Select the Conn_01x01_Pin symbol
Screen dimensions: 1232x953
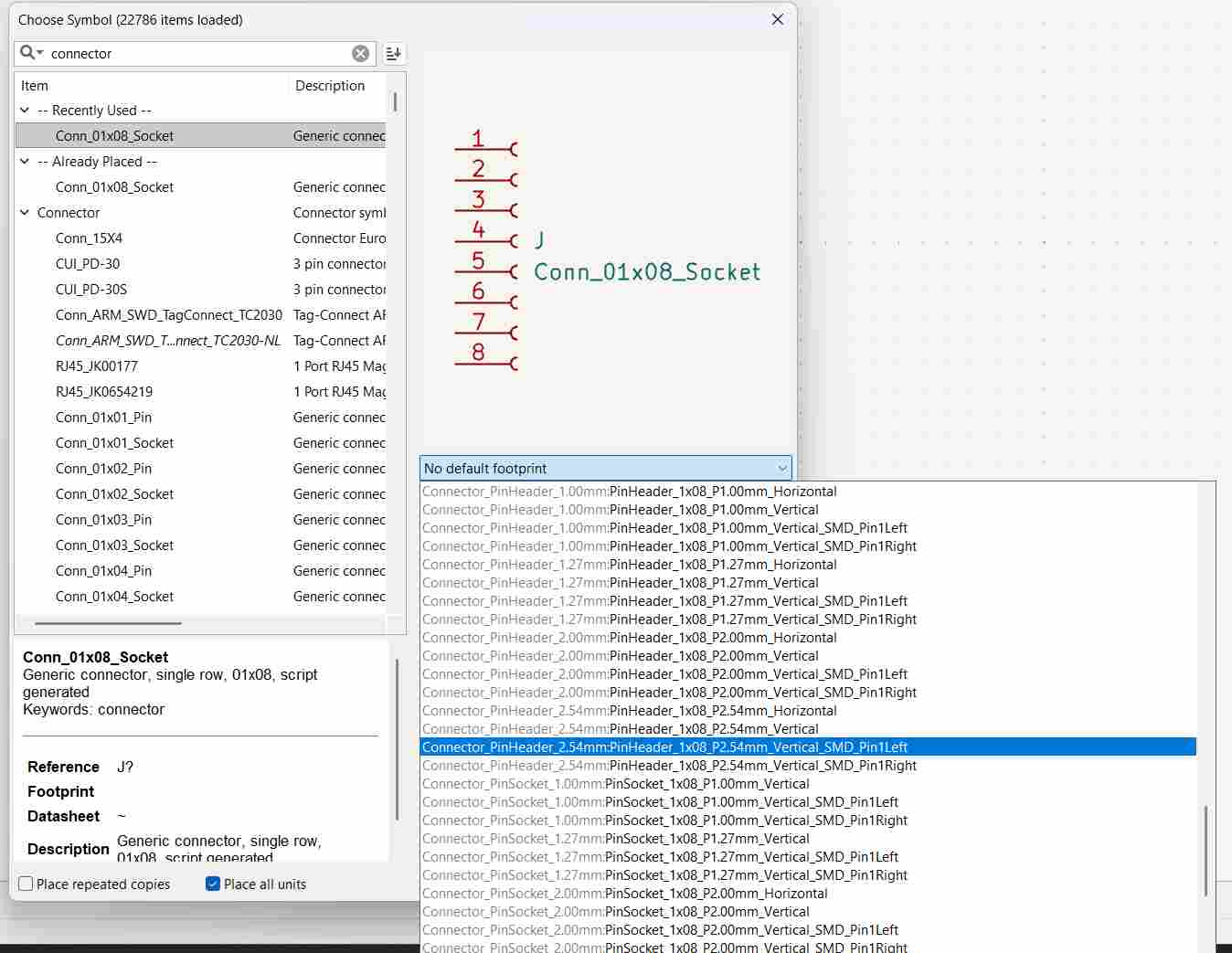pyautogui.click(x=201, y=418)
